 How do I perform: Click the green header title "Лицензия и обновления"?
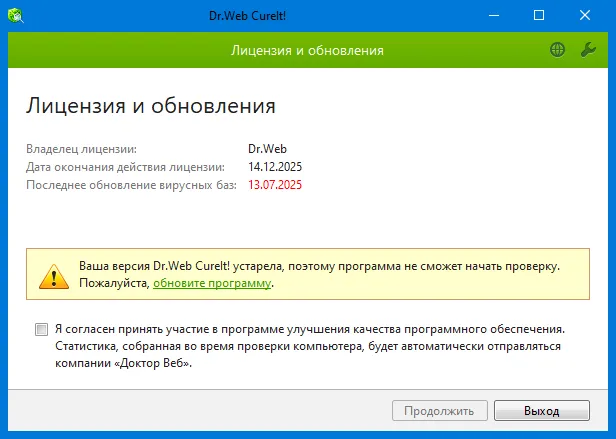pyautogui.click(x=307, y=49)
